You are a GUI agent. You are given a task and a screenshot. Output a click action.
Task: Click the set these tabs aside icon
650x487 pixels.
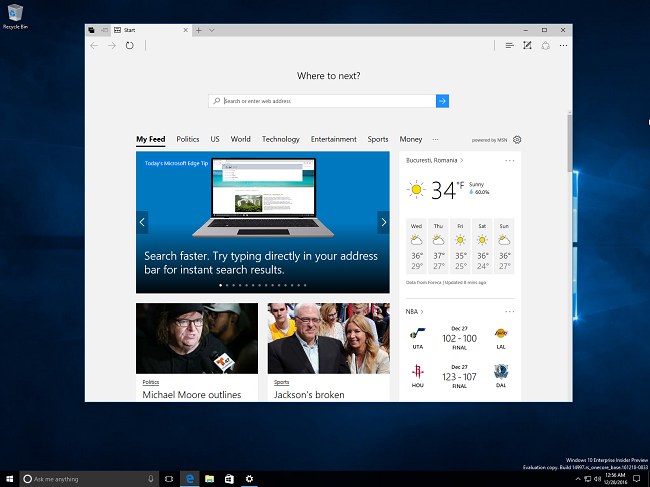pyautogui.click(x=104, y=30)
